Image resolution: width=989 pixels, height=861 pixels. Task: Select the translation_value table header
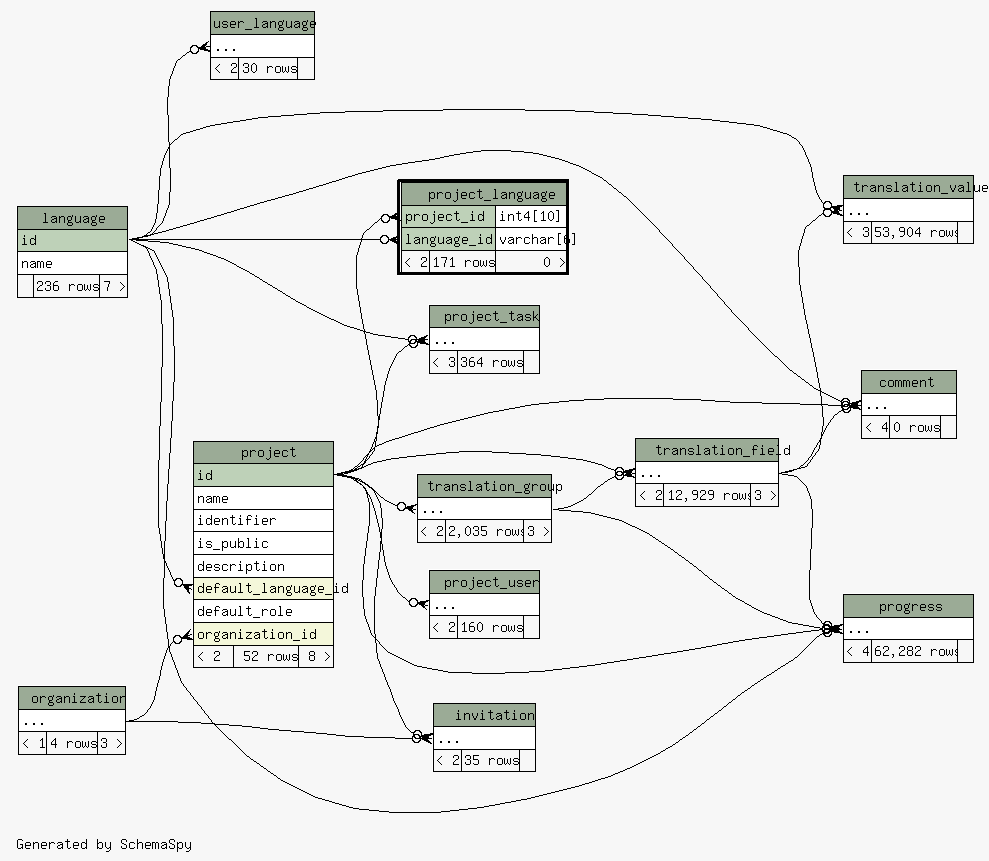tap(908, 187)
